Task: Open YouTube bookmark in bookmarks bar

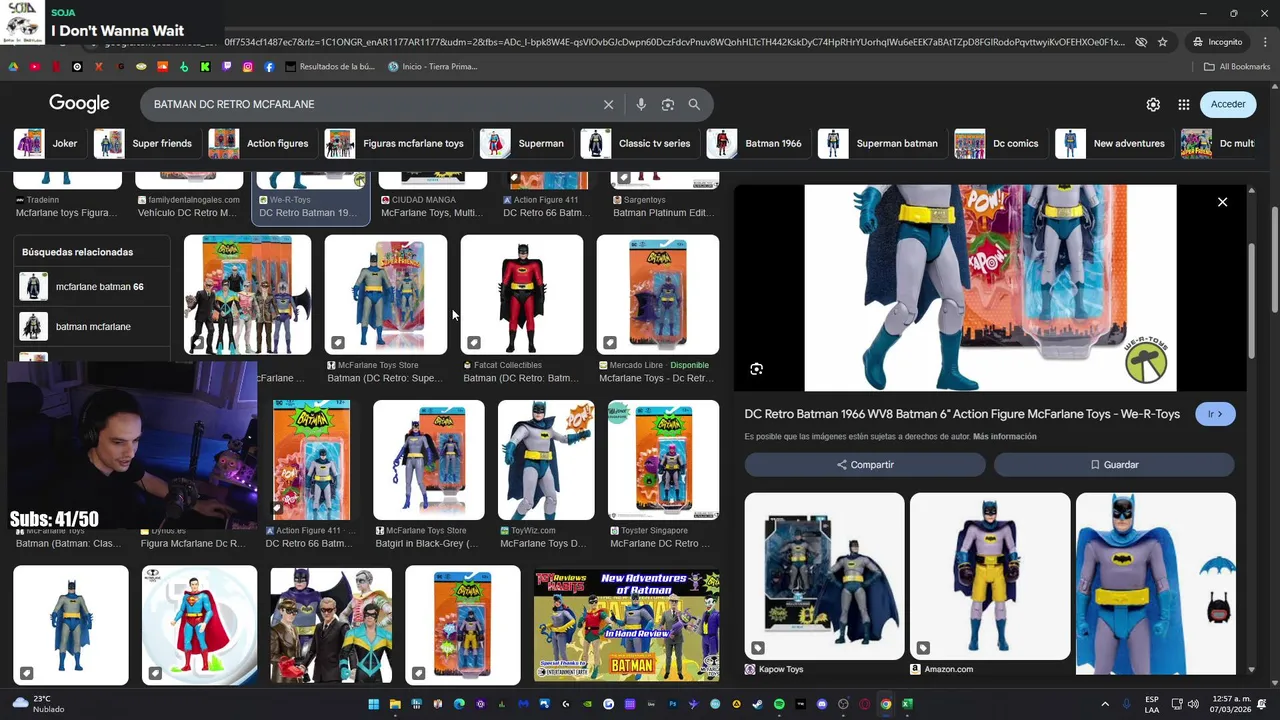Action: 35,67
